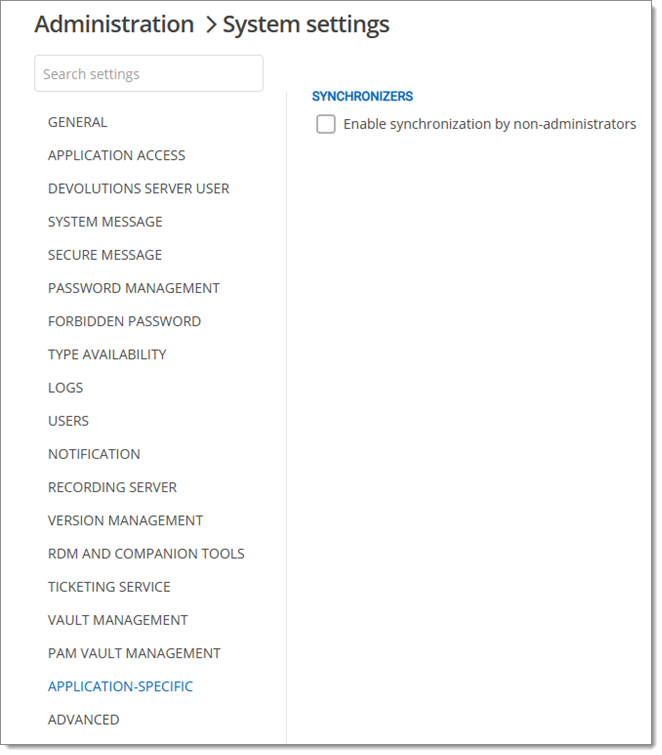Select Application Access settings
This screenshot has height=755, width=662.
tap(116, 155)
